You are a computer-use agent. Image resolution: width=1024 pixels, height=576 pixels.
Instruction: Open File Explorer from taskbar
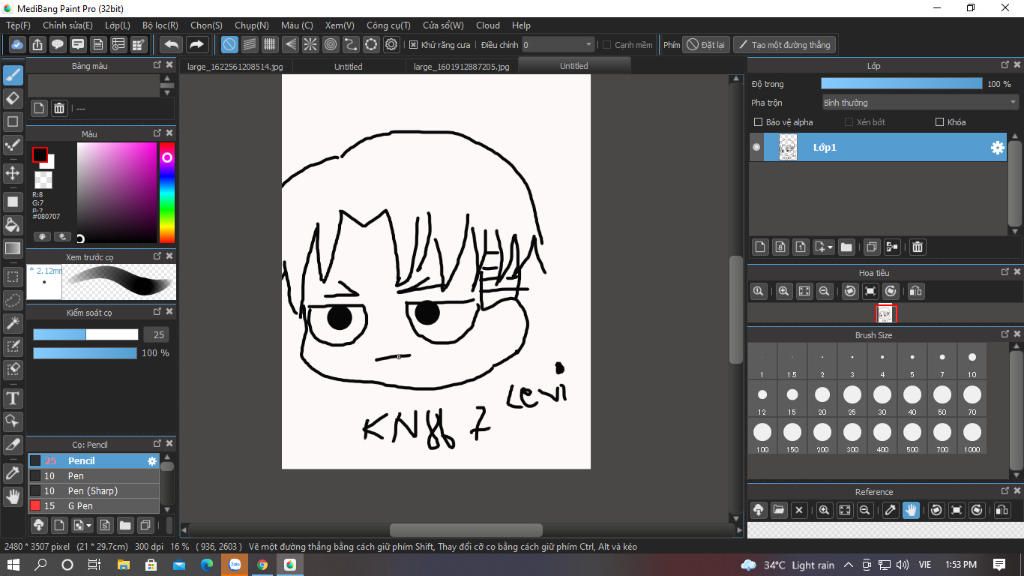tap(123, 565)
